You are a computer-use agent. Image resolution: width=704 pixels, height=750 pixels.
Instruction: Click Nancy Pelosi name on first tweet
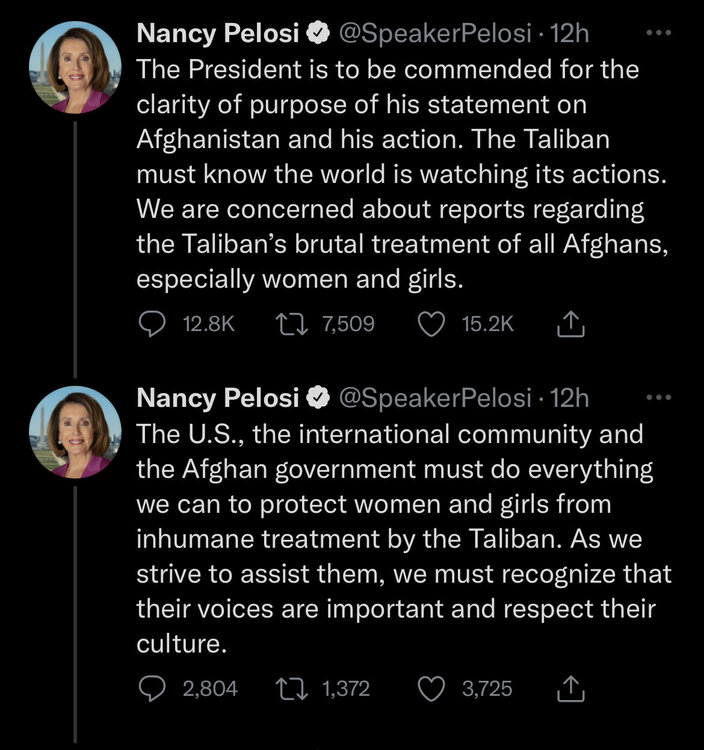[217, 34]
